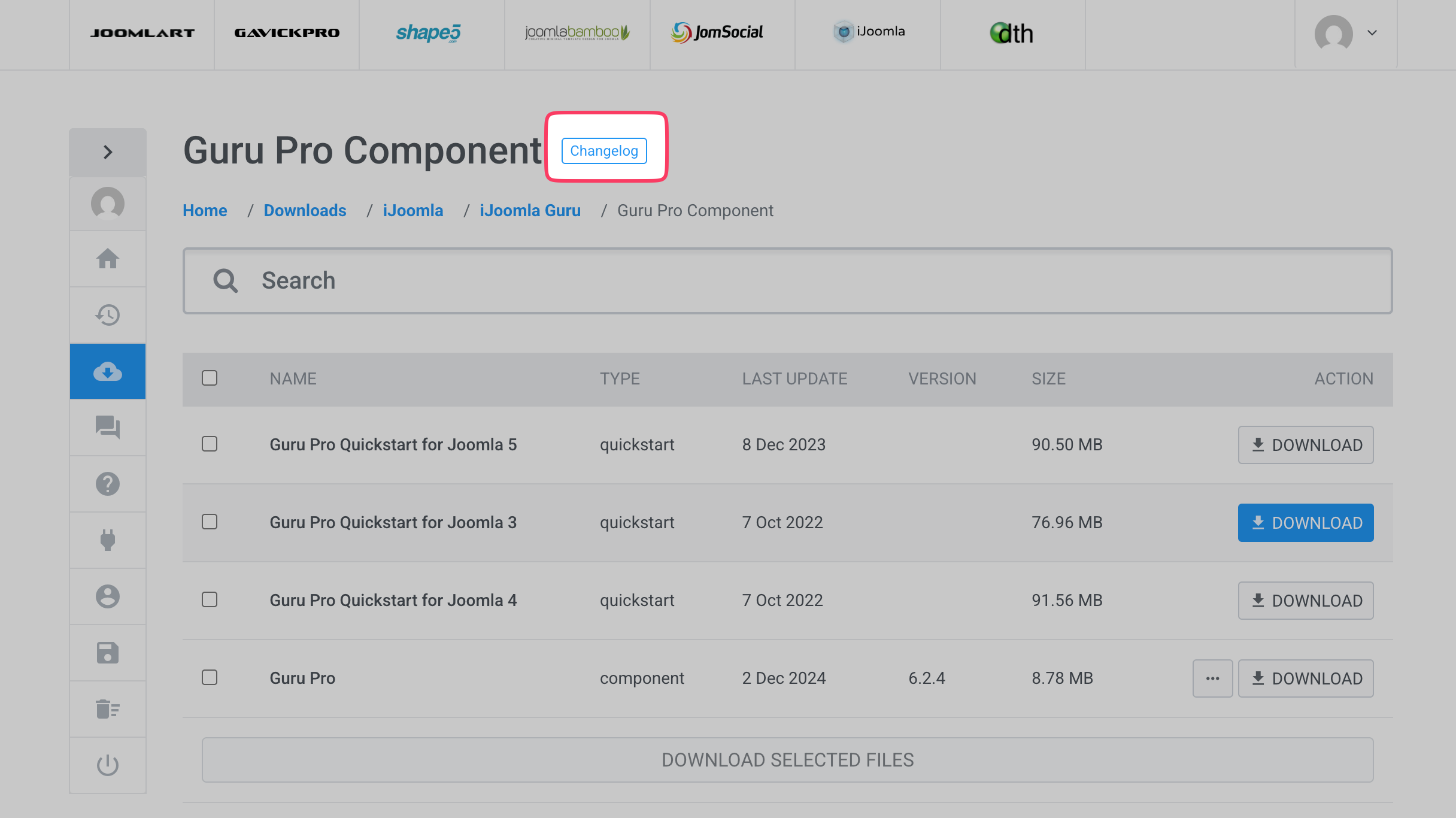Open the user avatar dropdown at top right
Image resolution: width=1456 pixels, height=818 pixels.
(x=1346, y=33)
